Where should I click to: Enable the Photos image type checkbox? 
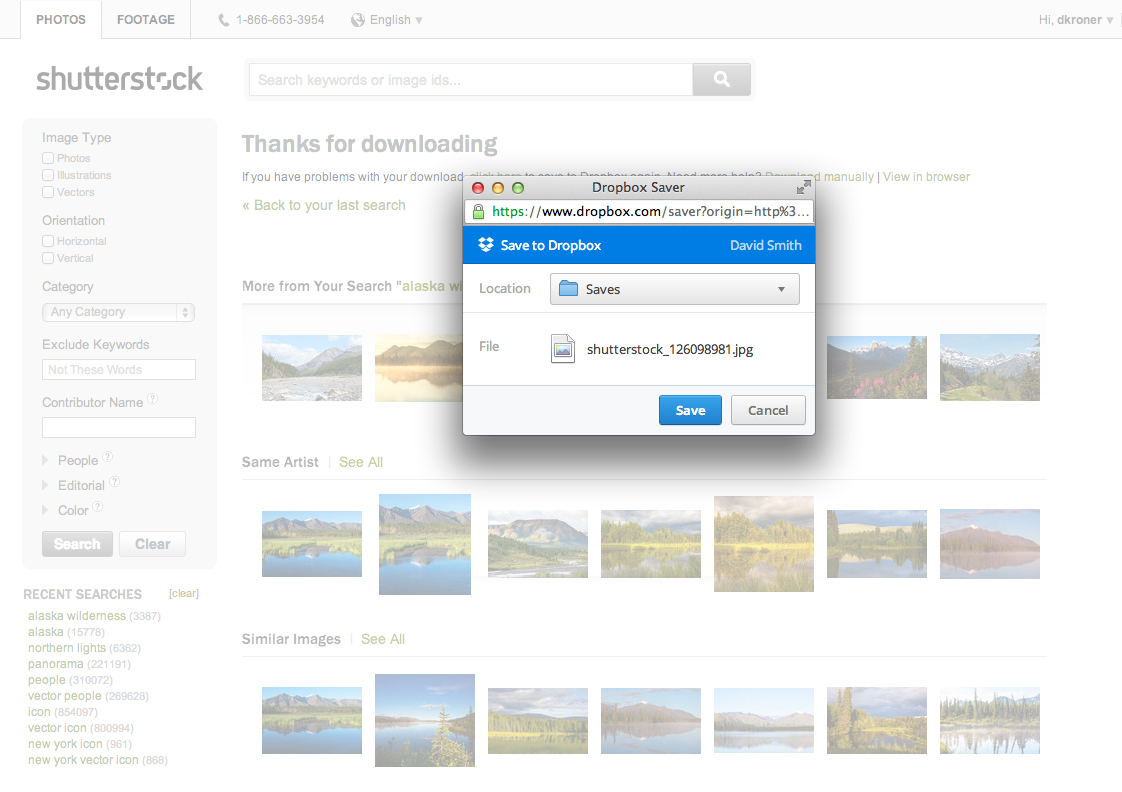pyautogui.click(x=46, y=158)
